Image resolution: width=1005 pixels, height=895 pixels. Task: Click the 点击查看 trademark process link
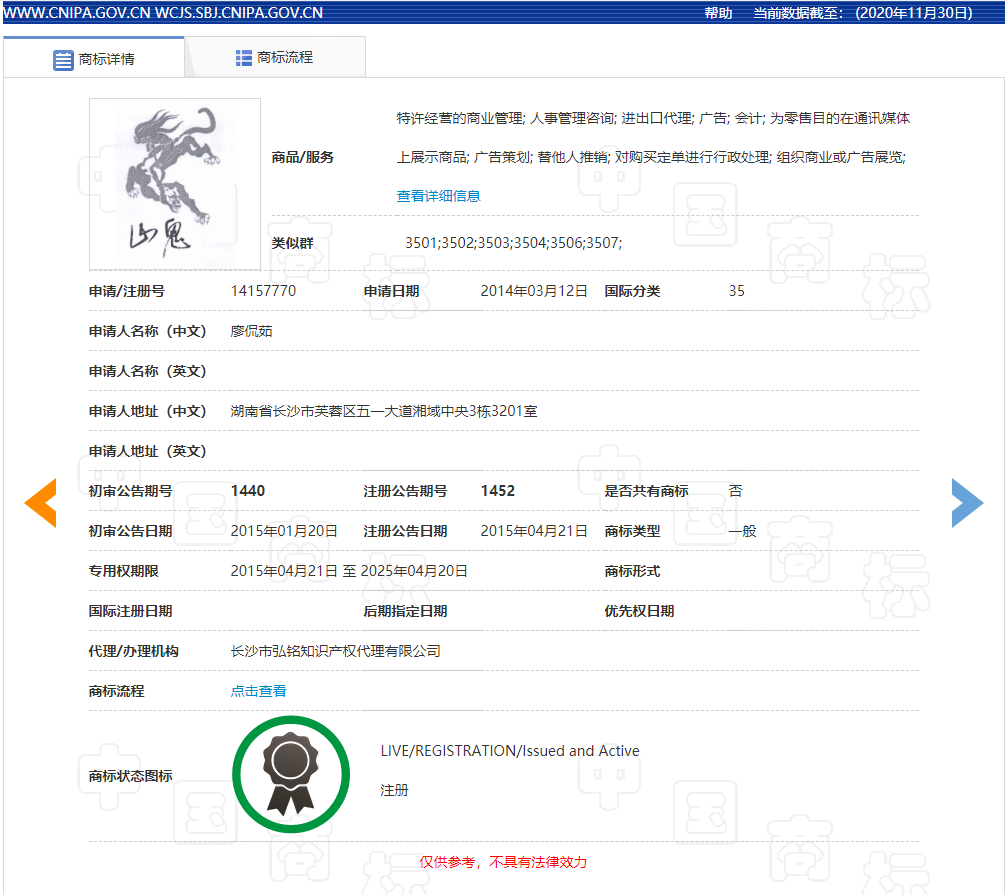(258, 691)
